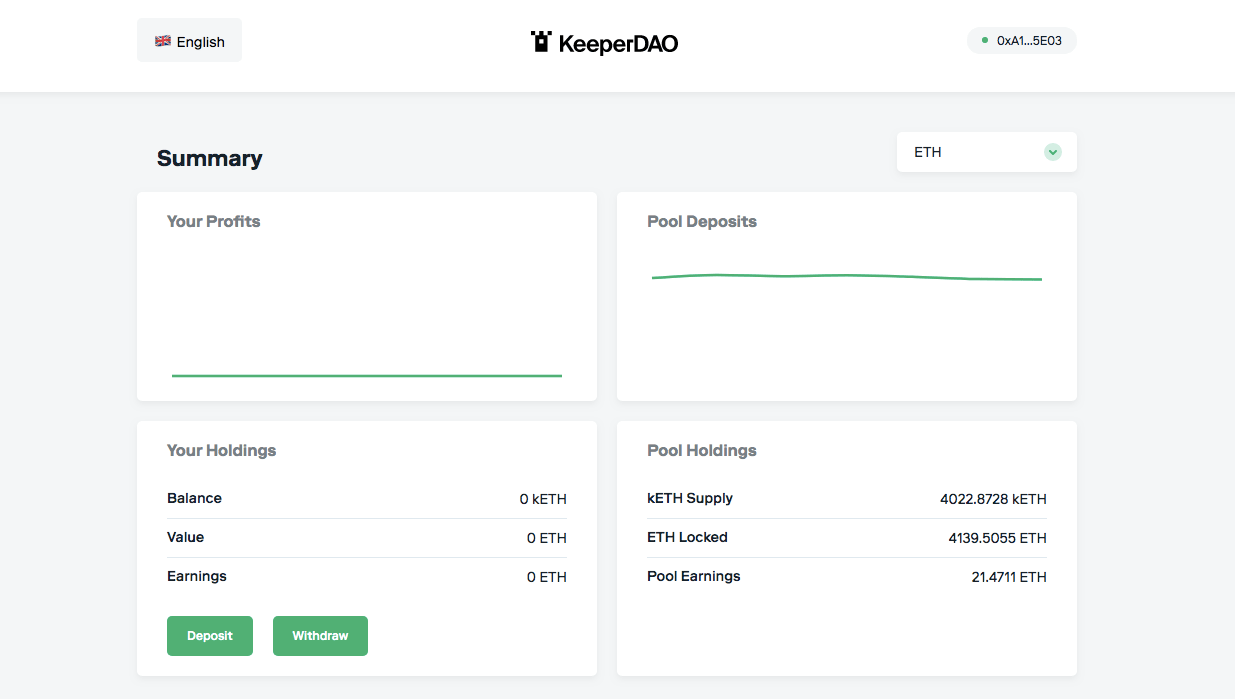The image size is (1235, 699).
Task: Click the Pool Deposits chart line
Action: [x=847, y=277]
